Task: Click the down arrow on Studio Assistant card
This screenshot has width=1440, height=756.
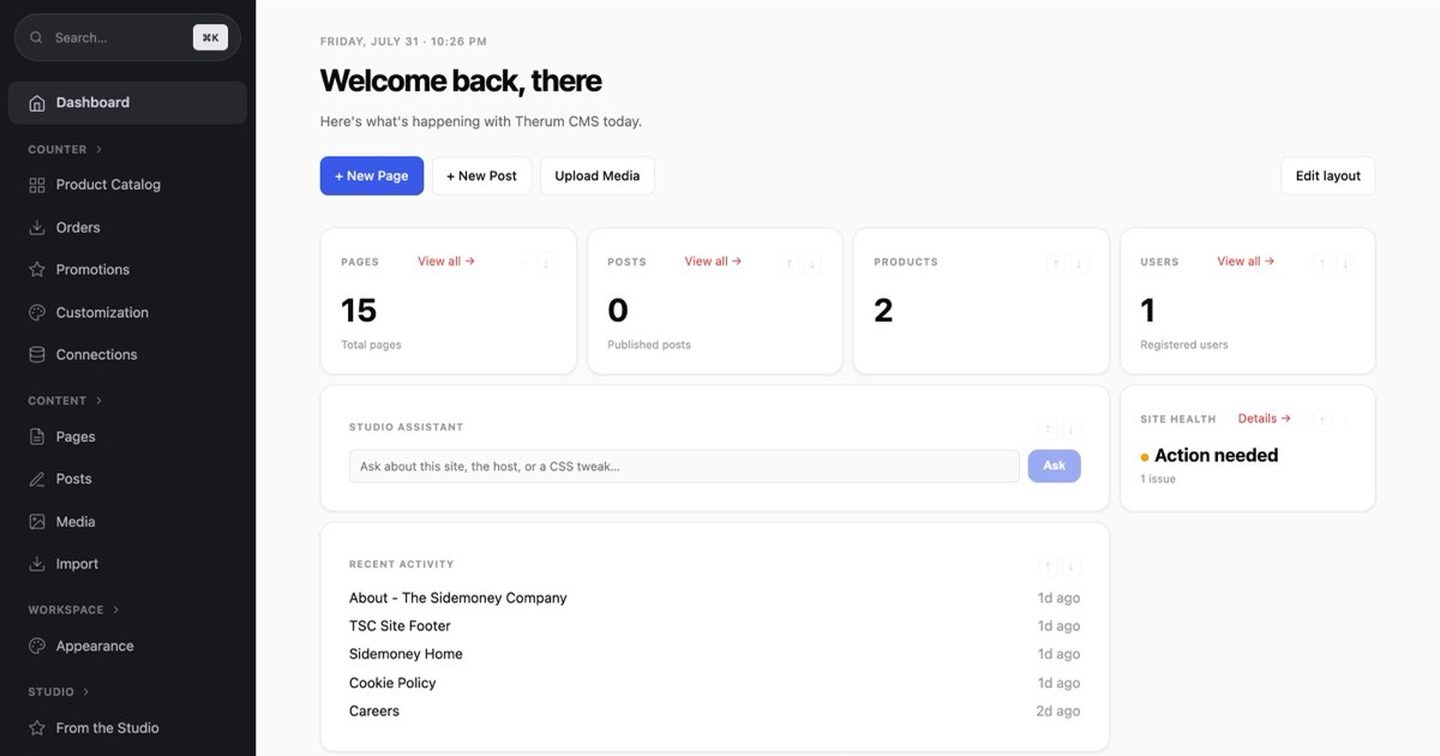Action: click(1071, 429)
